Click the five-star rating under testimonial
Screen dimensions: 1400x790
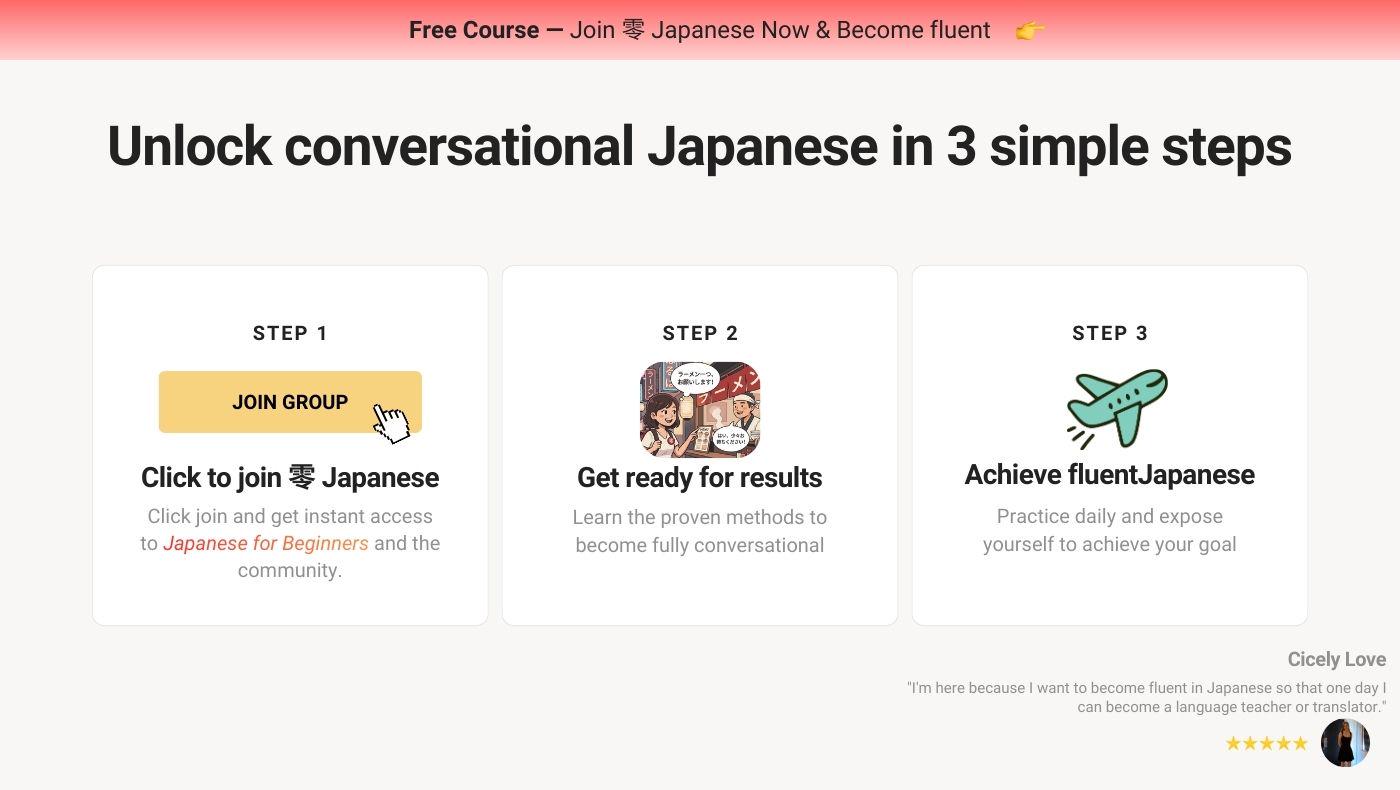[1266, 743]
